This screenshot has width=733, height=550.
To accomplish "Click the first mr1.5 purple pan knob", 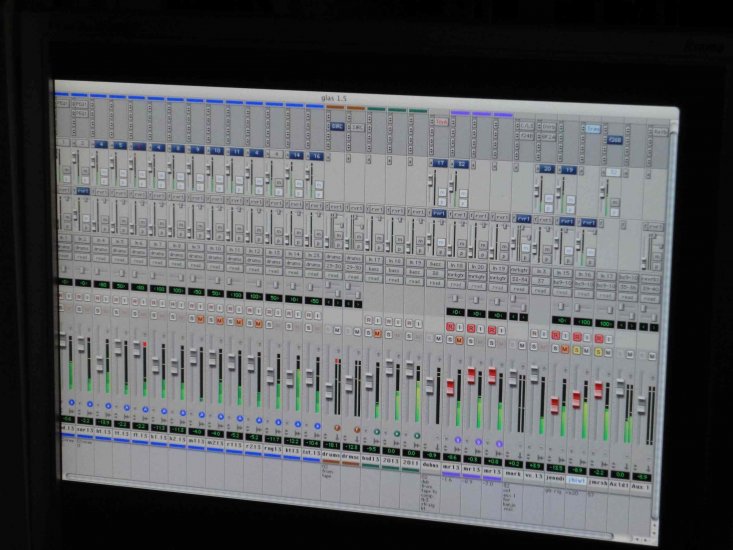I will point(458,440).
